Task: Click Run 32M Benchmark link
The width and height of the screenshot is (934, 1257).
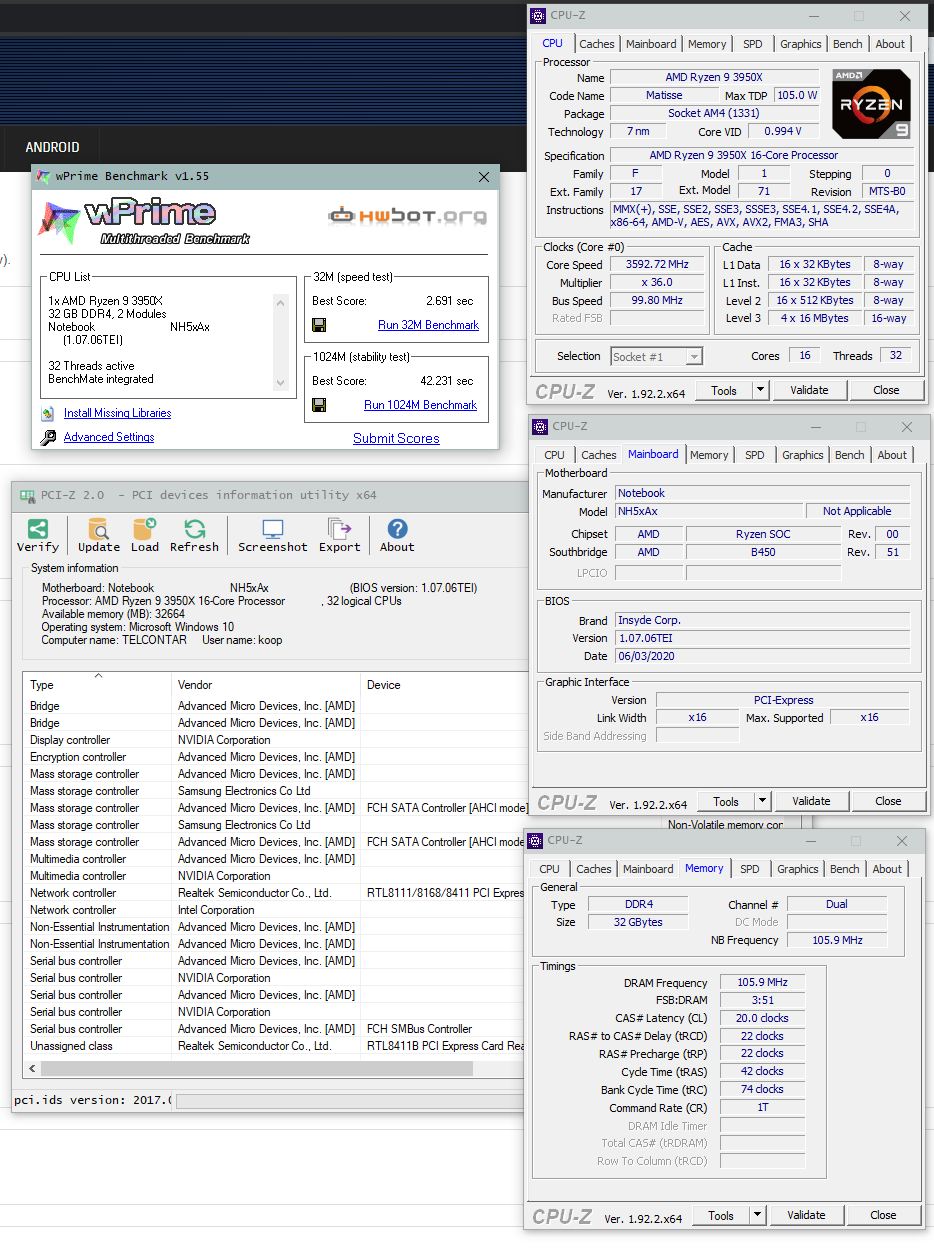Action: click(x=428, y=325)
